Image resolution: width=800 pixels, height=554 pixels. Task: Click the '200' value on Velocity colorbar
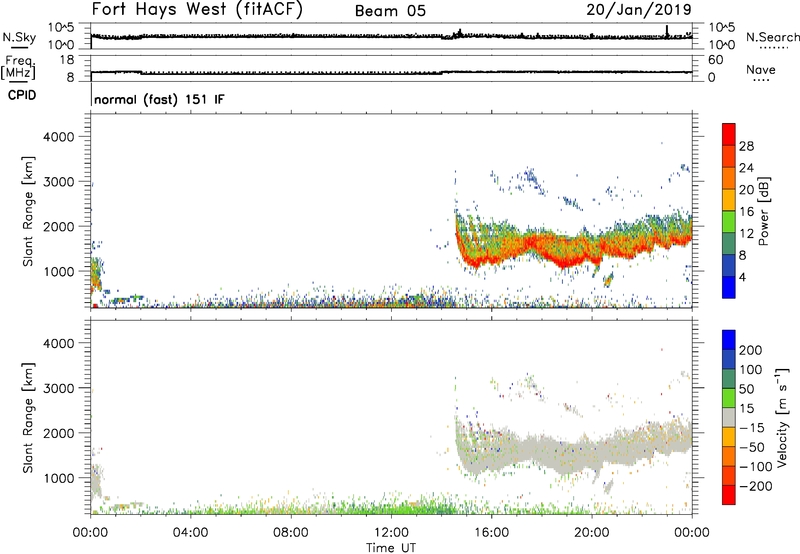pos(751,350)
